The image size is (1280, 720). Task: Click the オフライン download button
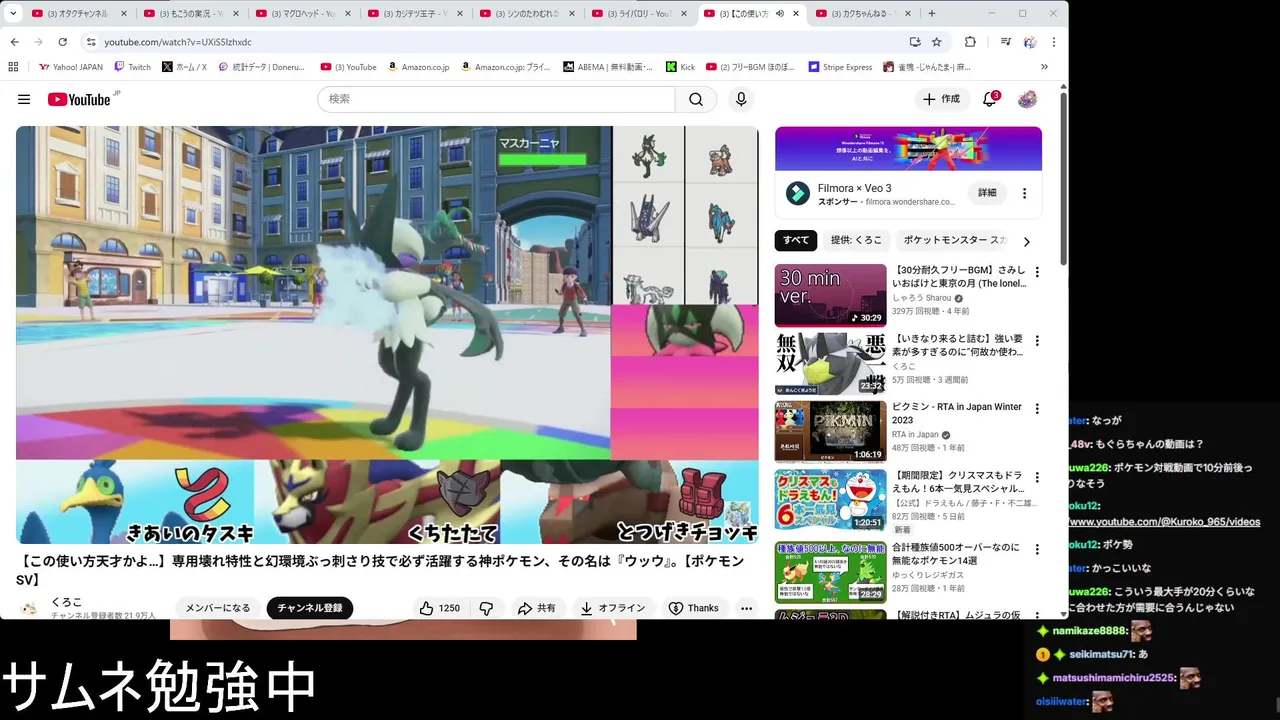click(x=613, y=608)
